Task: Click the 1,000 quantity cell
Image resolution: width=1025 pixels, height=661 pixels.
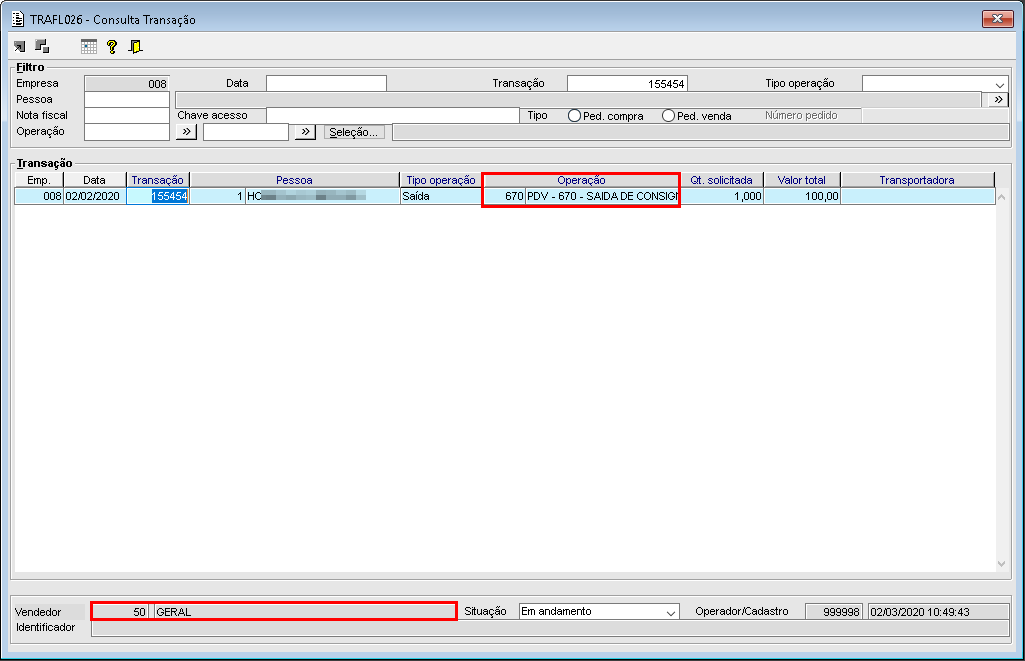Action: (x=722, y=196)
